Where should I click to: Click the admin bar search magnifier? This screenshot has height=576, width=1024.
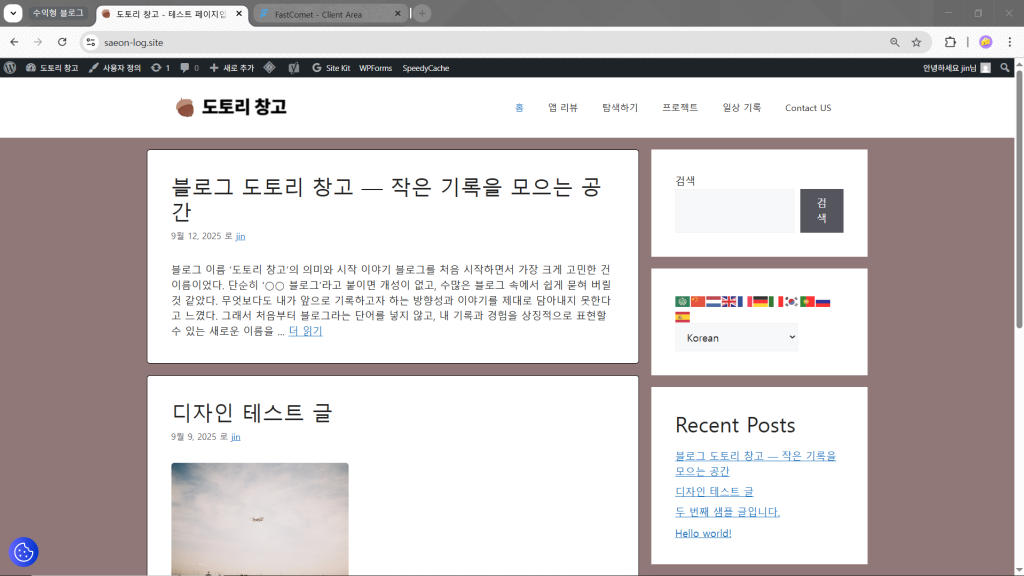click(x=1005, y=68)
